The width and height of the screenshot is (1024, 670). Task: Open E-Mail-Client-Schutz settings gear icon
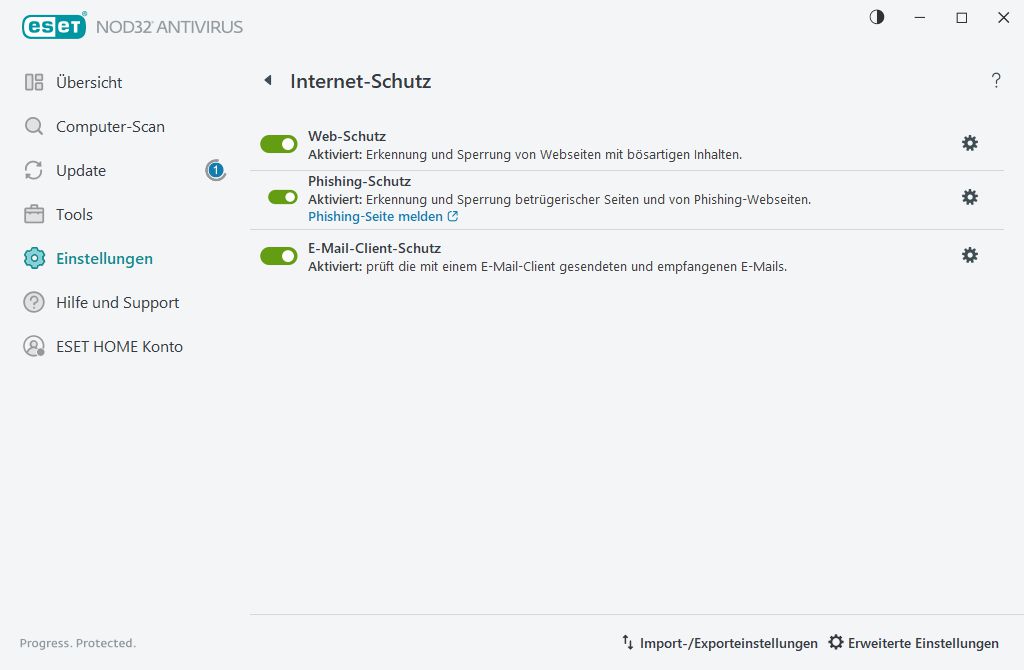tap(969, 255)
